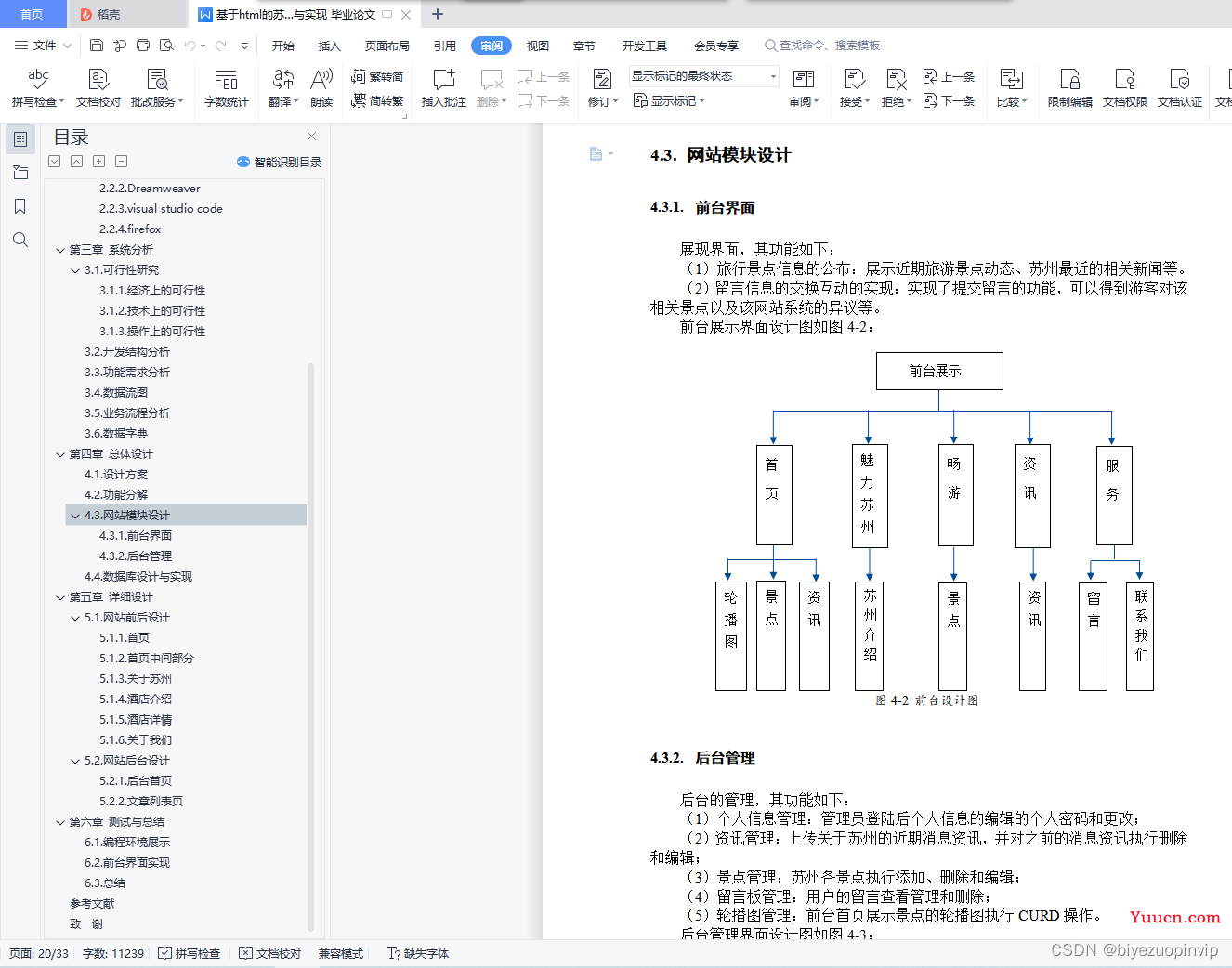Click the outline pane vertical scrollbar
The height and width of the screenshot is (968, 1232).
[x=310, y=646]
